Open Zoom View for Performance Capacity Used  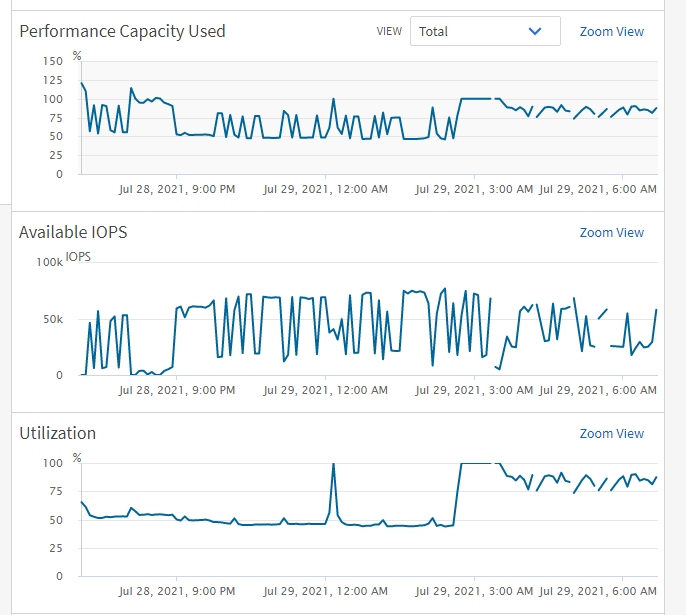pos(611,31)
